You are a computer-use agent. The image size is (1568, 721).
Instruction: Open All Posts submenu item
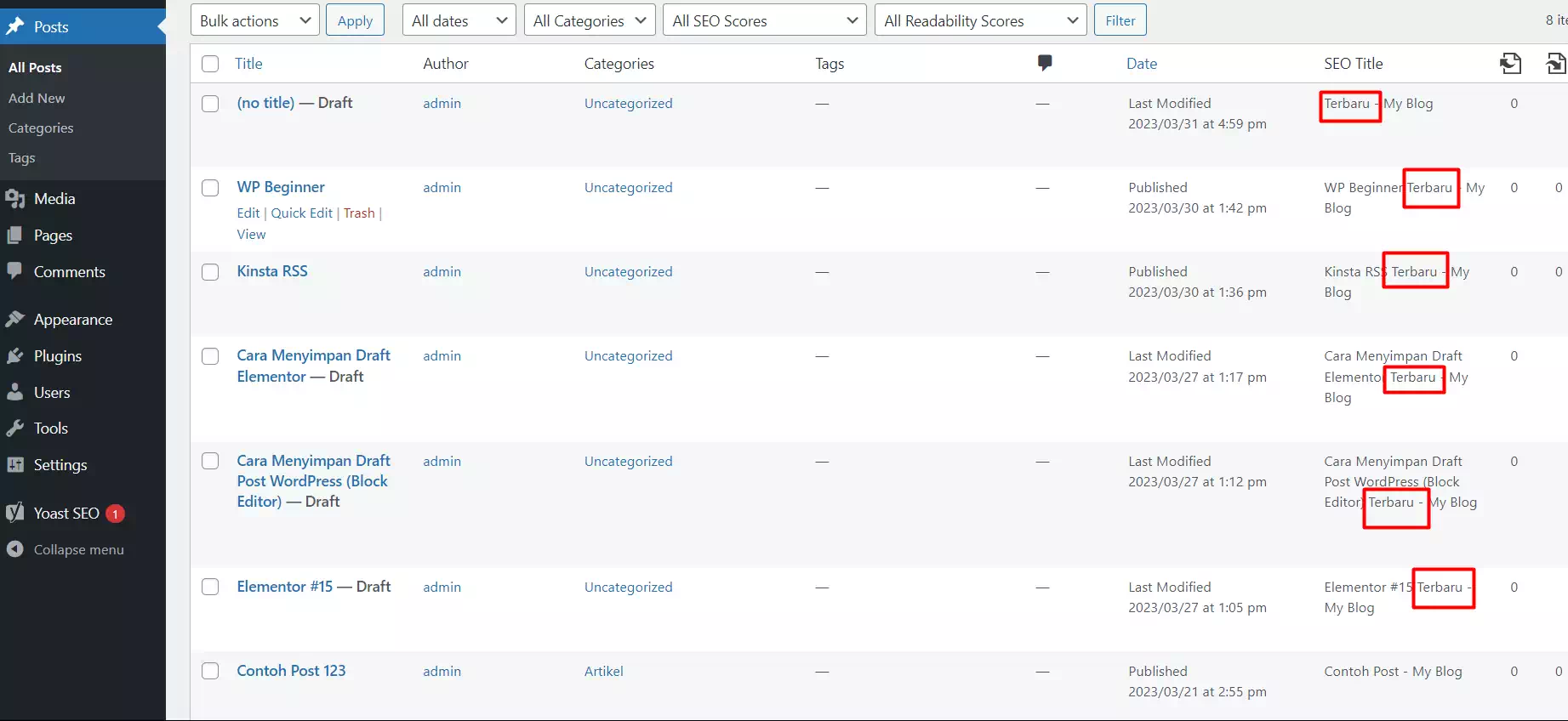(x=35, y=67)
